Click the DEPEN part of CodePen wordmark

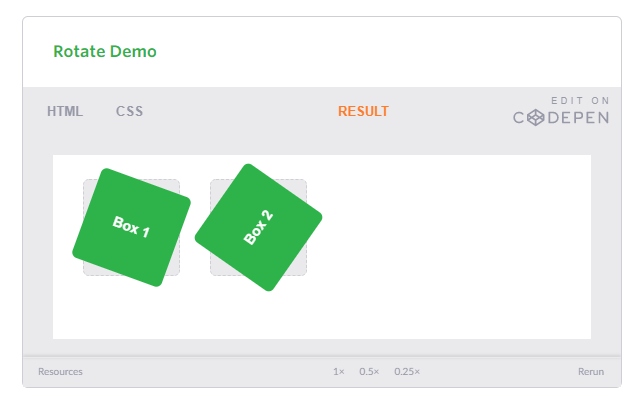click(579, 118)
